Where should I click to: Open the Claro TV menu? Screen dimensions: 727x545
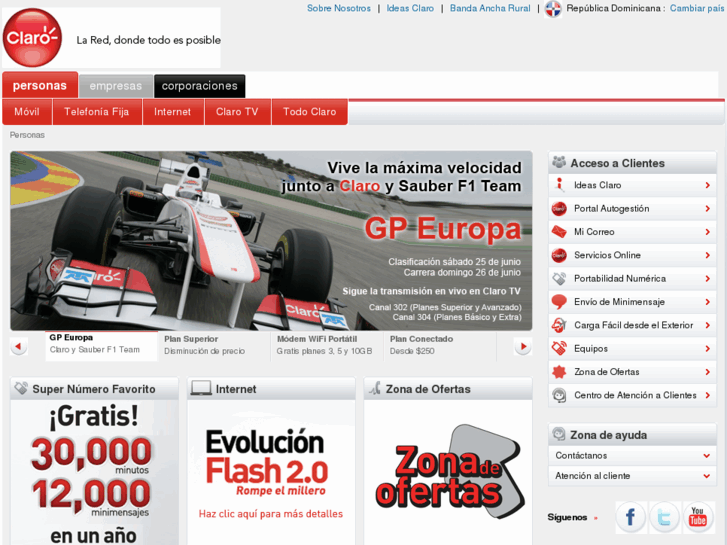coord(237,112)
